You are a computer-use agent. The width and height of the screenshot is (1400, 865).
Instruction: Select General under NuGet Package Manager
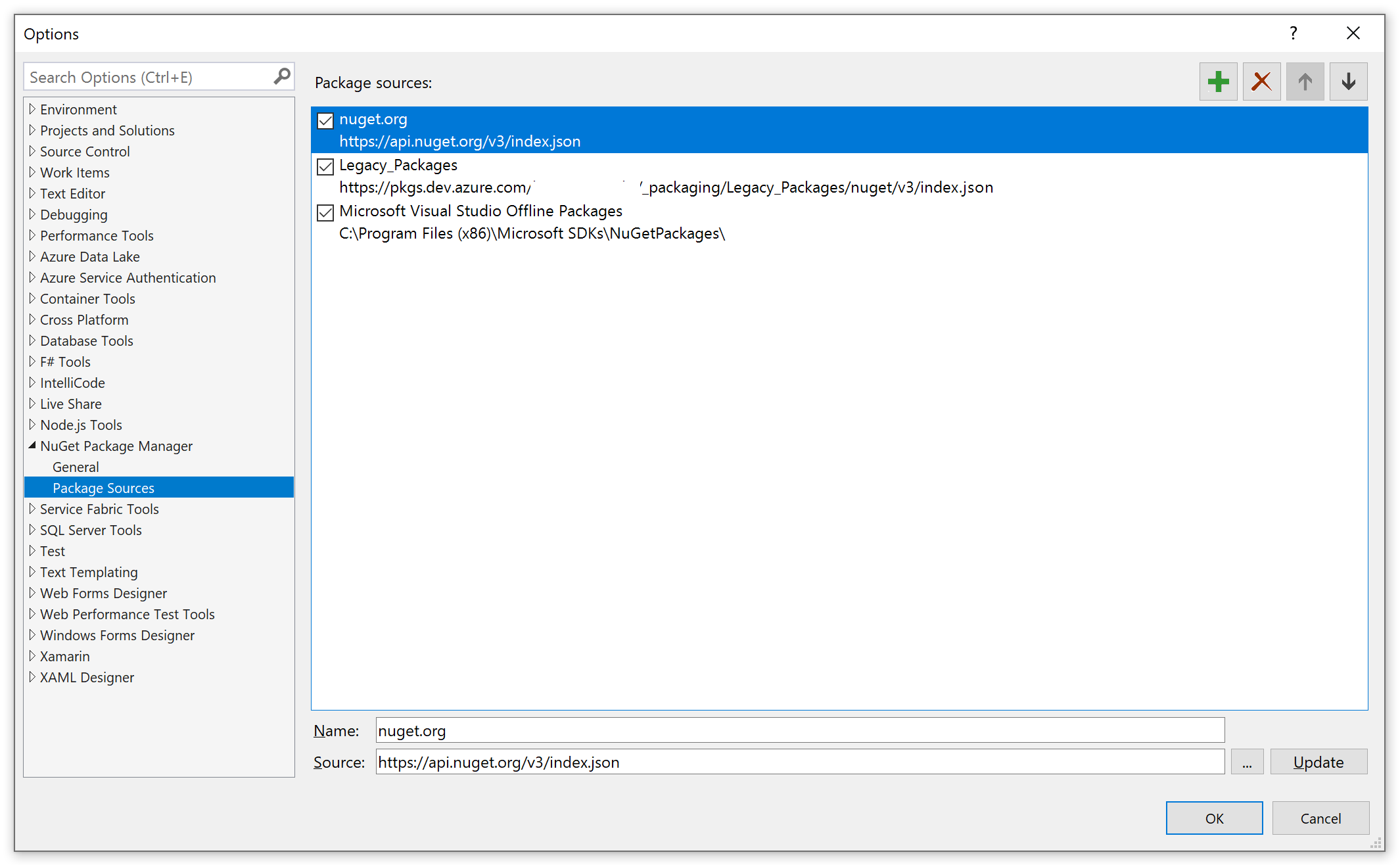76,467
